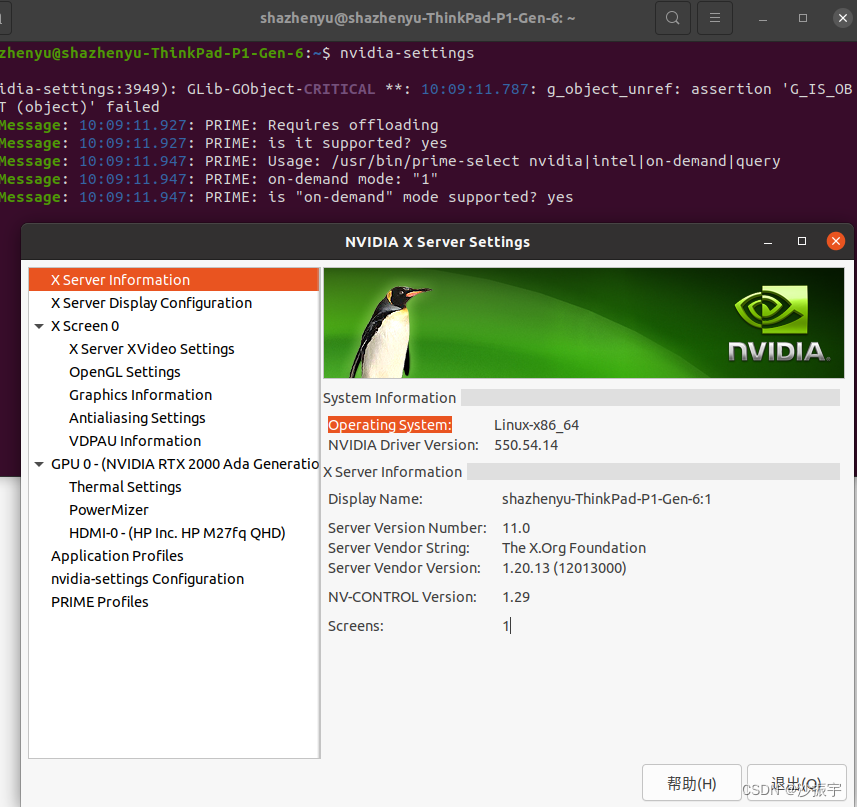Click the X Server Information section heading

tap(392, 472)
